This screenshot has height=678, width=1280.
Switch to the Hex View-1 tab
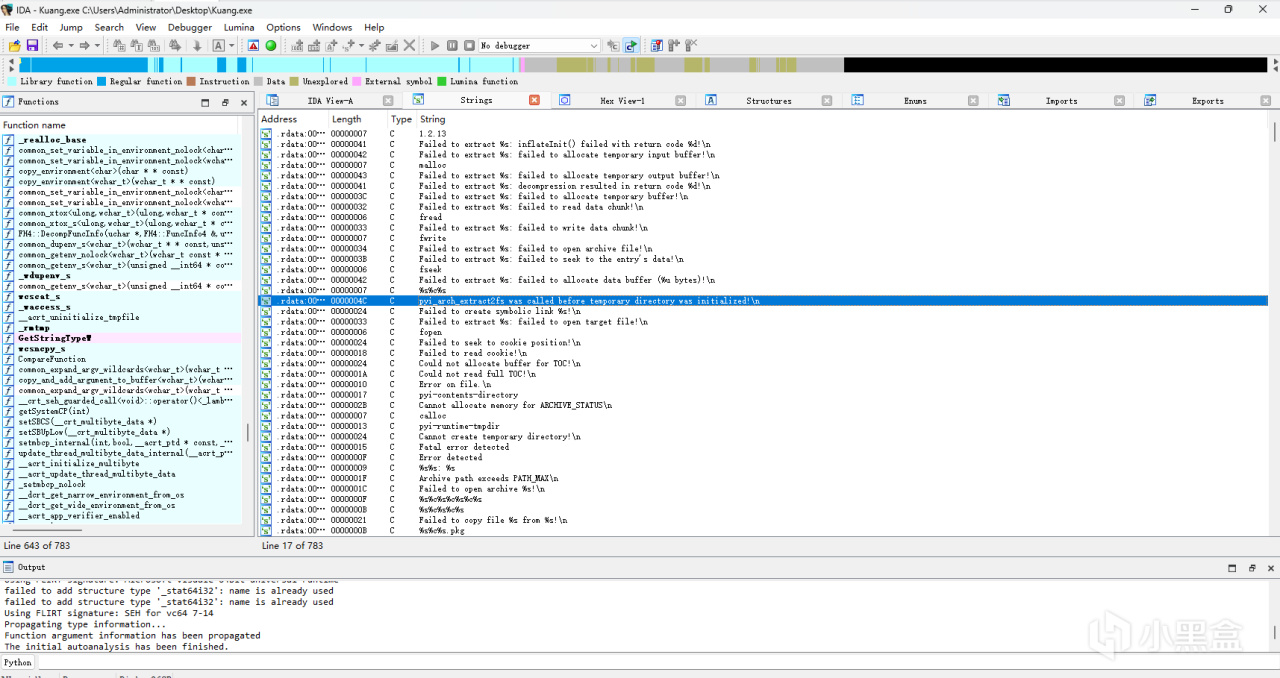click(622, 101)
